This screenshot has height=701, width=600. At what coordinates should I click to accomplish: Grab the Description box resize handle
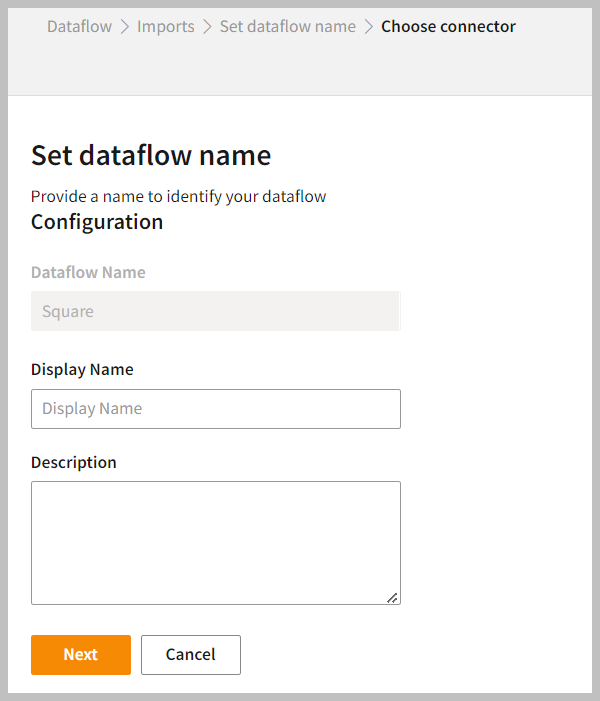click(392, 597)
